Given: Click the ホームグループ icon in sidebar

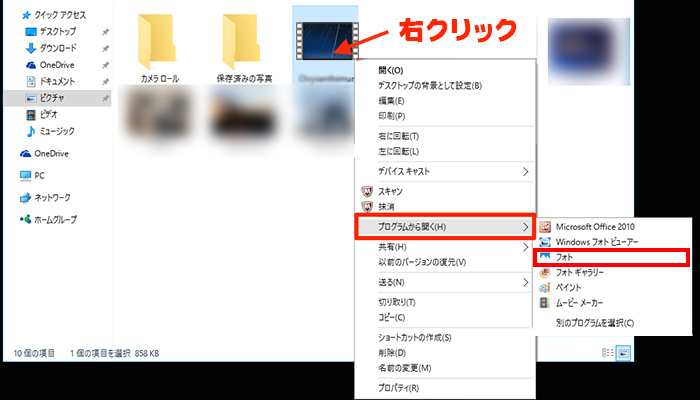Looking at the screenshot, I should pyautogui.click(x=25, y=220).
